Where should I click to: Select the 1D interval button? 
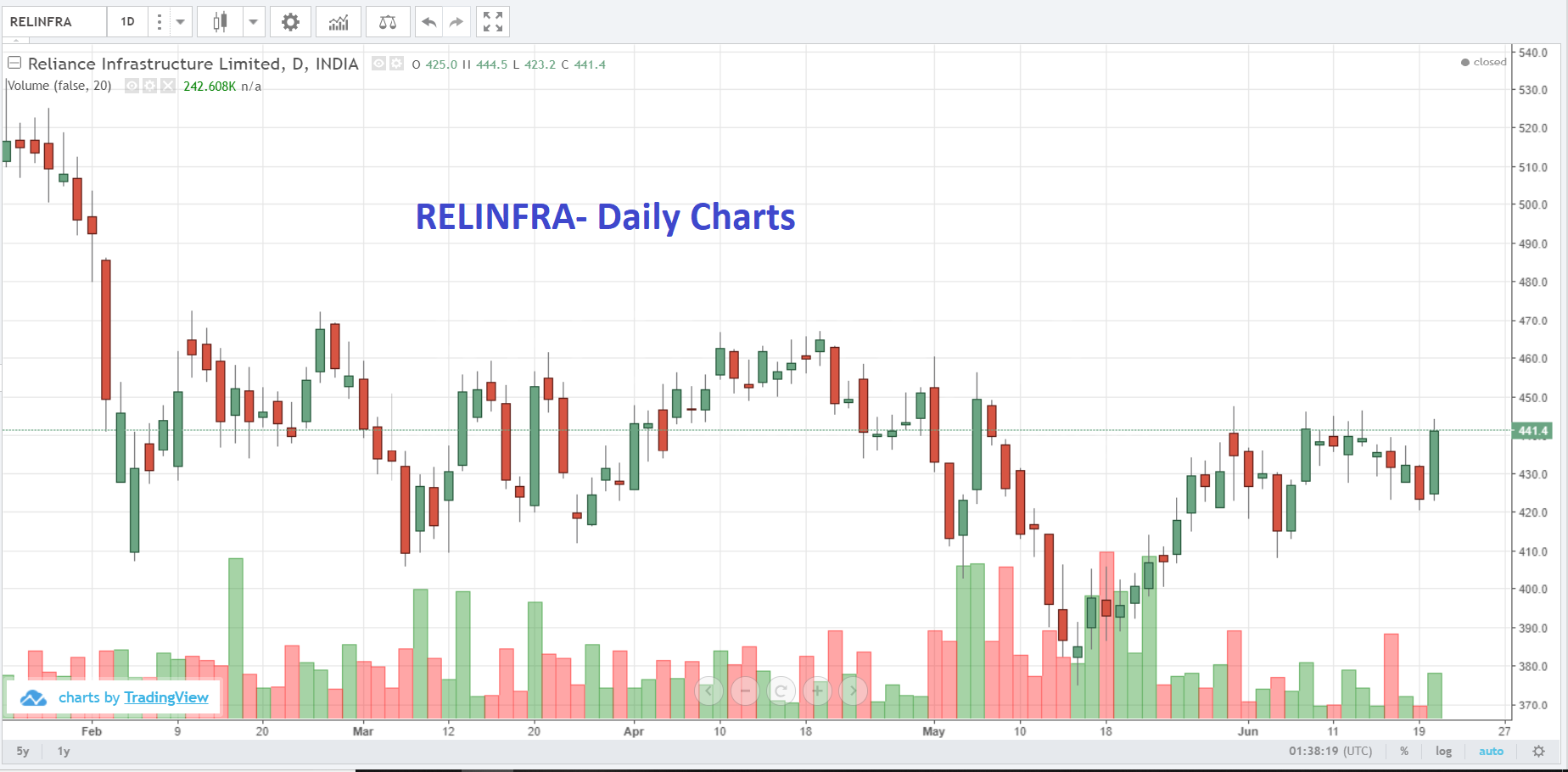(x=127, y=22)
